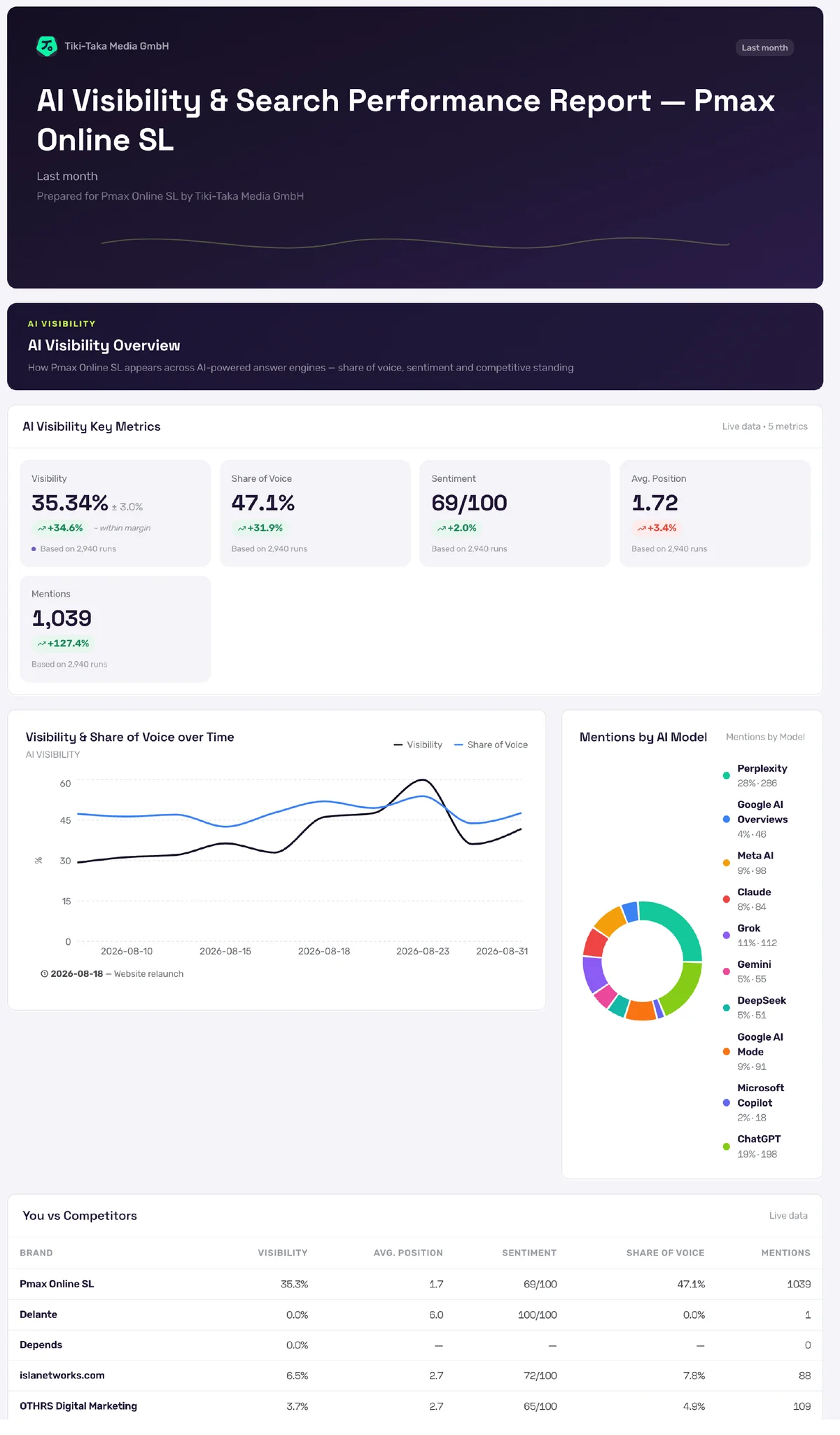Sort table by SENTIMENT column header
This screenshot has width=840, height=1435.
coord(529,1253)
